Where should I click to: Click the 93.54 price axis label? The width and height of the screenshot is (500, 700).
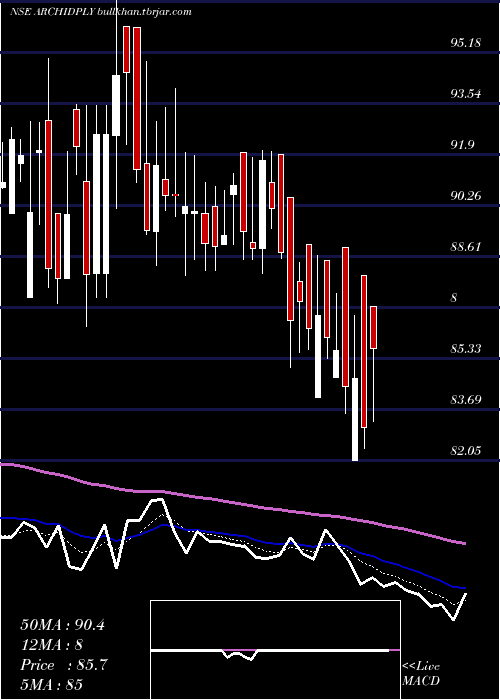click(x=466, y=94)
